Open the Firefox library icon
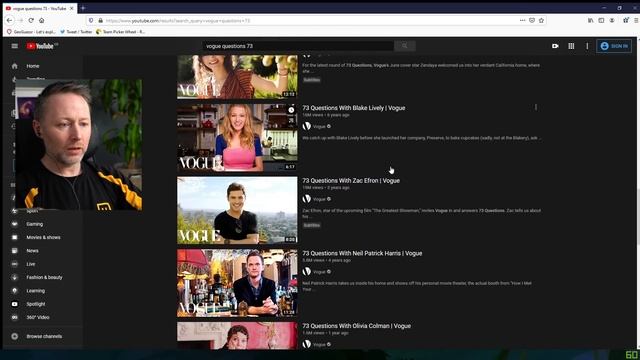The image size is (640, 360). click(591, 20)
